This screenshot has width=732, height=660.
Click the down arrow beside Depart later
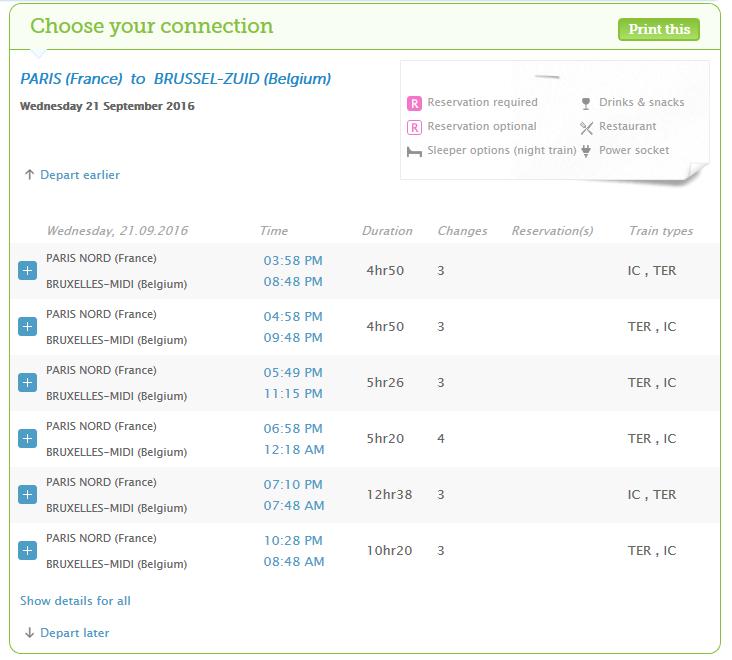tap(29, 633)
